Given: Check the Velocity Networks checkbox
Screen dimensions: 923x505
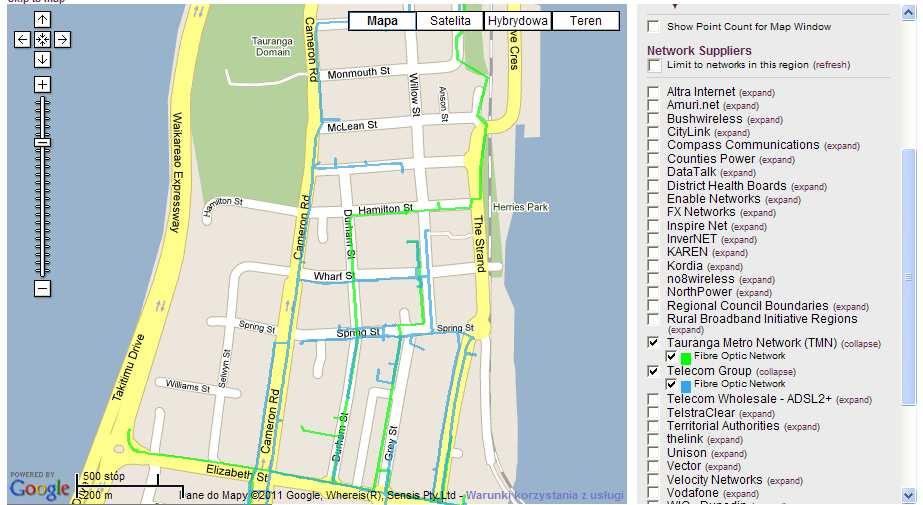Looking at the screenshot, I should (653, 480).
